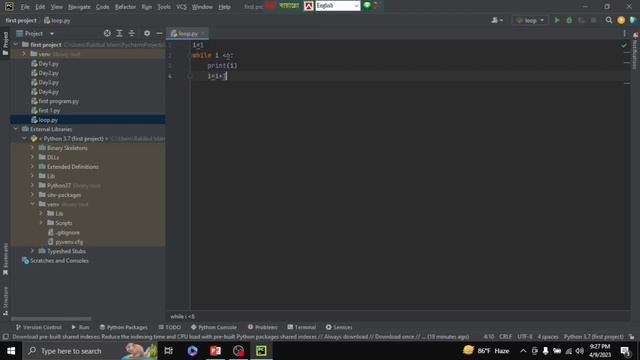Open the user account icon in toolbar

pos(497,20)
